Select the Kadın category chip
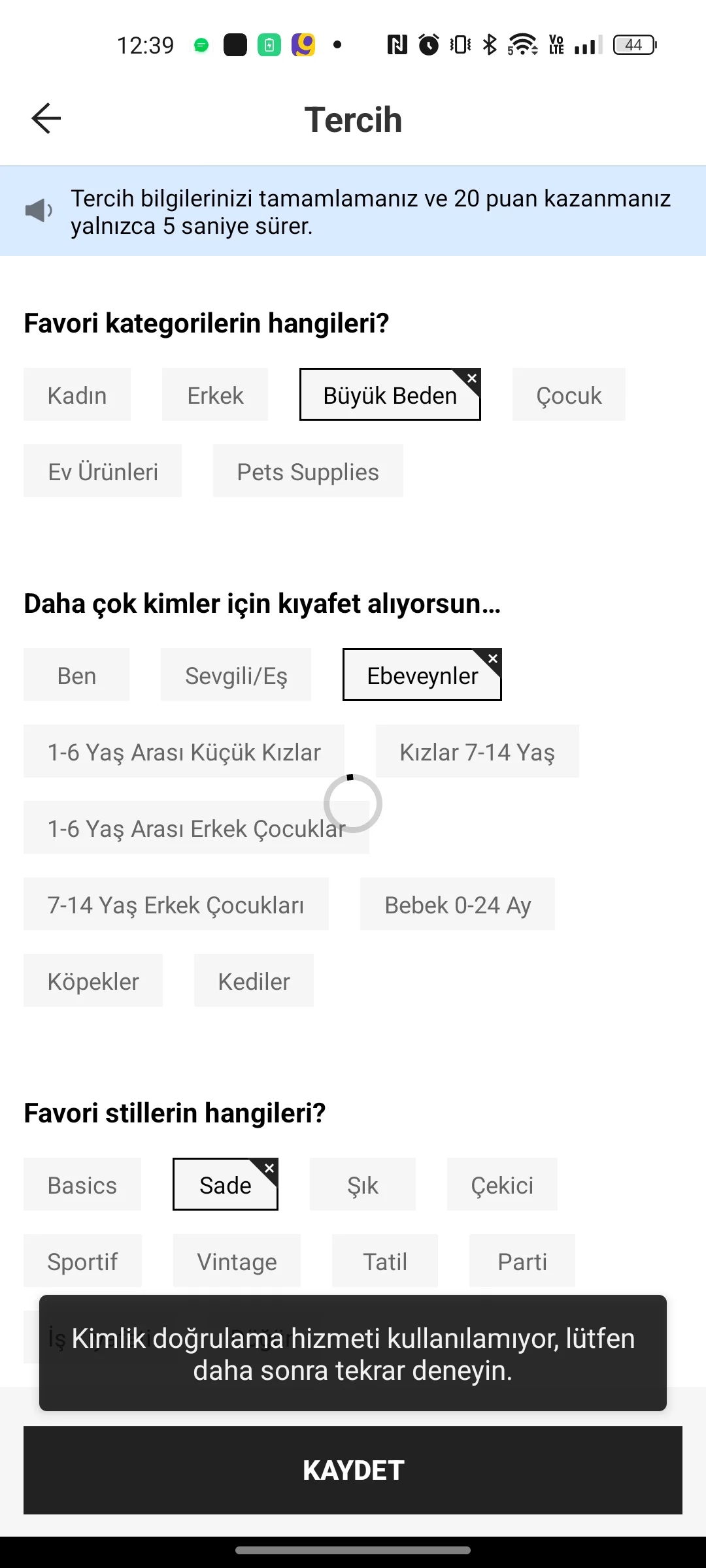 pyautogui.click(x=77, y=395)
